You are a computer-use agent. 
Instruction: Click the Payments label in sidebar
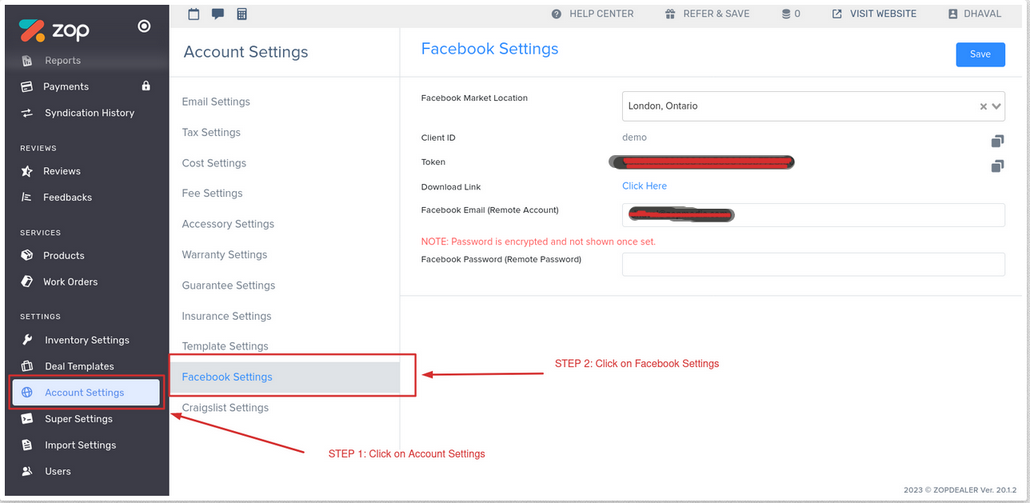(66, 87)
